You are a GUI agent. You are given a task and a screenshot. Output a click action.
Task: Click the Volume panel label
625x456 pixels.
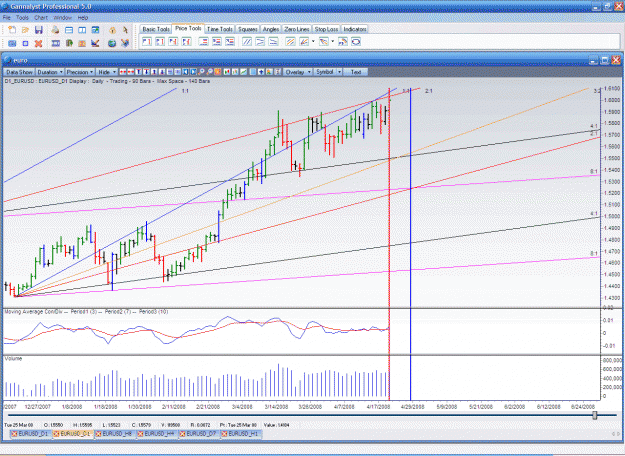click(13, 359)
